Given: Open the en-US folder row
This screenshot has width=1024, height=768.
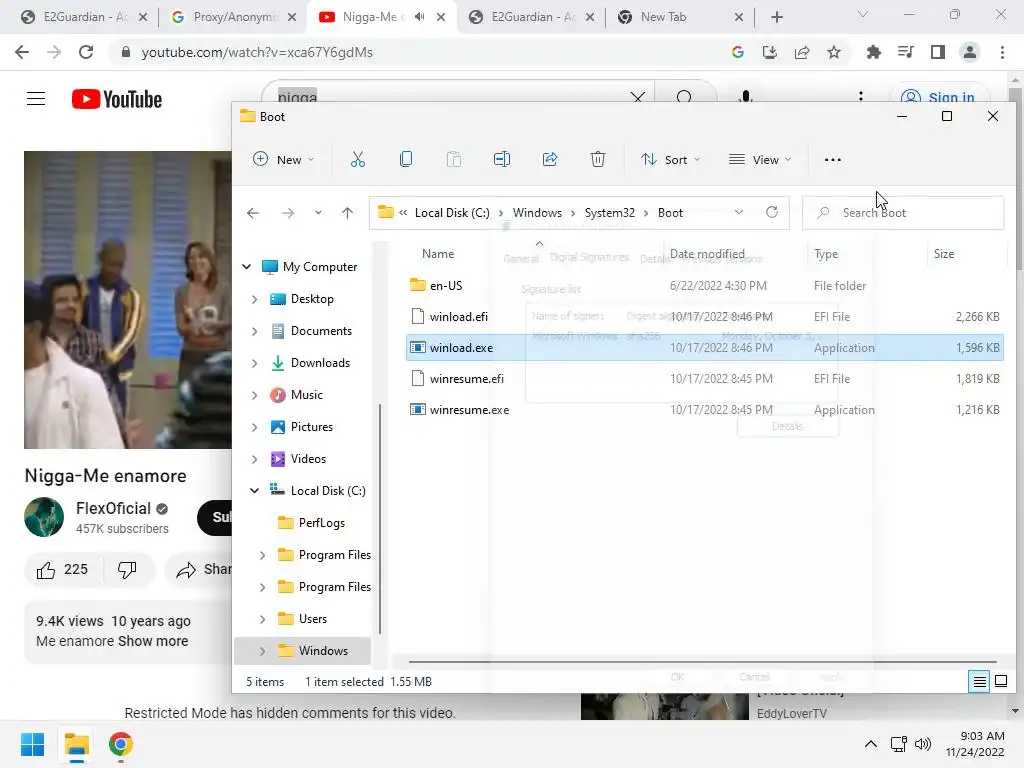Looking at the screenshot, I should click(705, 285).
